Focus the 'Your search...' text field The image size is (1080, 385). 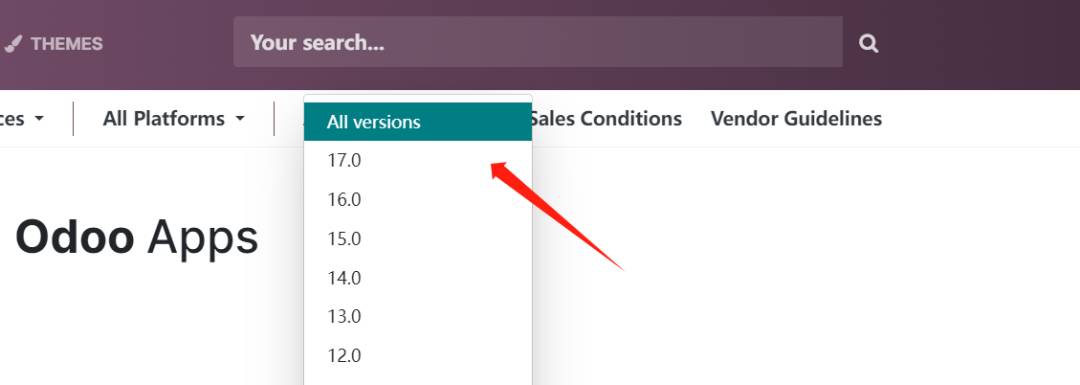point(538,42)
